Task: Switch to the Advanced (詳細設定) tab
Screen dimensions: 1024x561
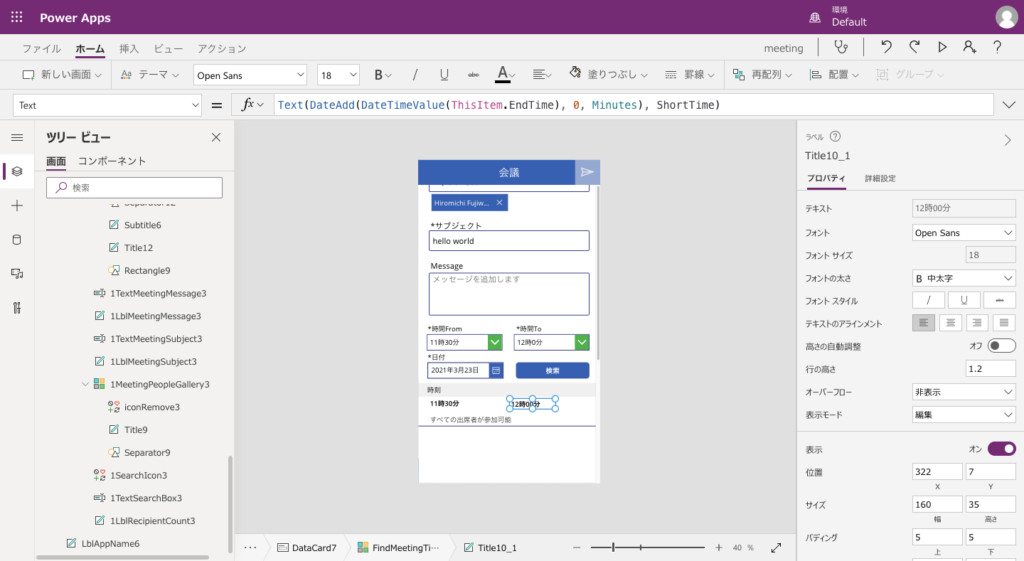Action: click(x=880, y=178)
